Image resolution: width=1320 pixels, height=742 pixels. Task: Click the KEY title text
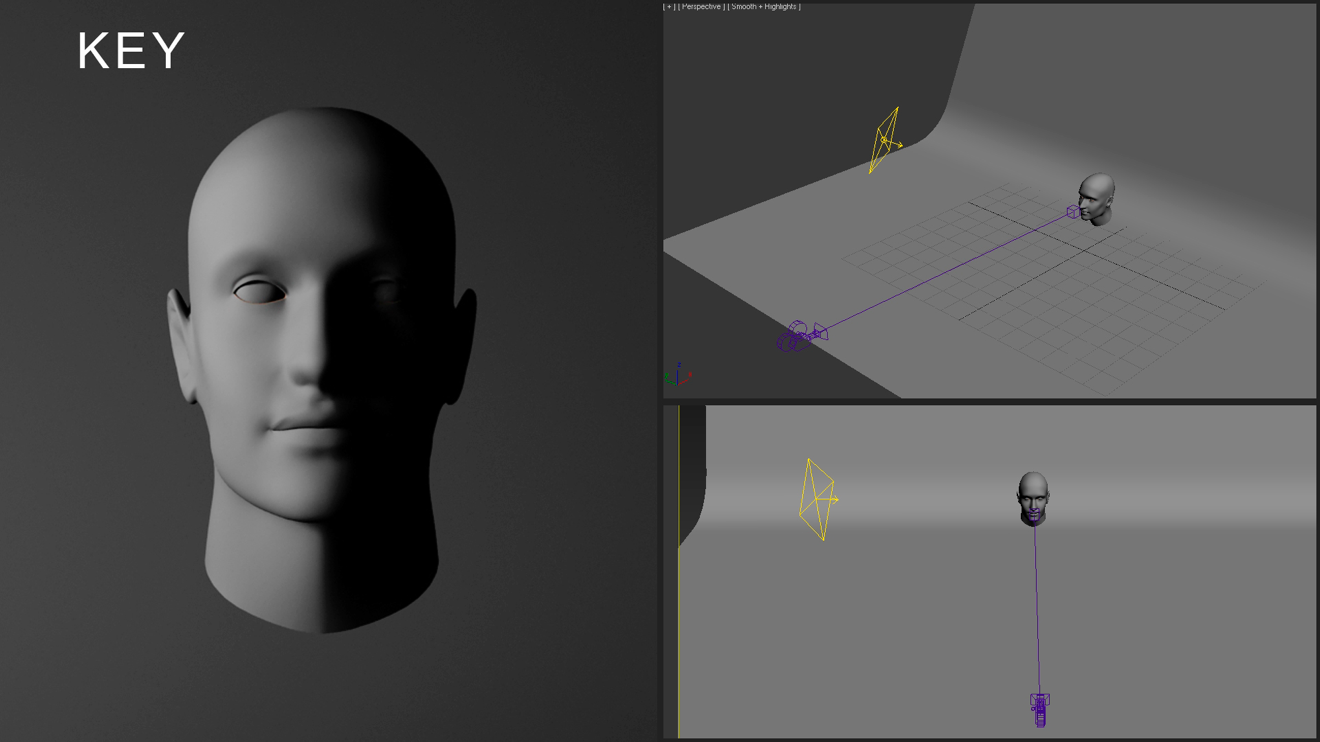[131, 51]
